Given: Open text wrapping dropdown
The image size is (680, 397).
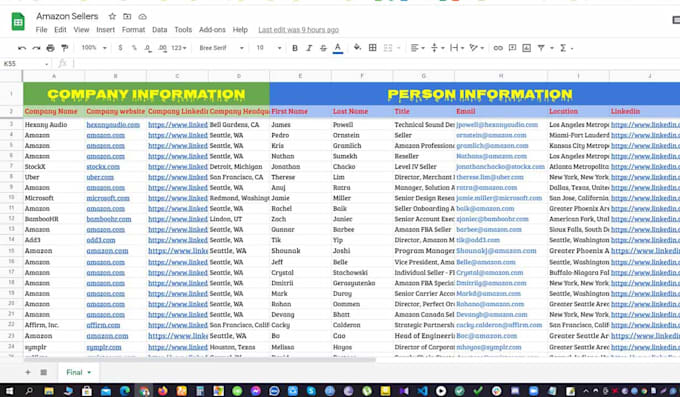Looking at the screenshot, I should (x=457, y=48).
